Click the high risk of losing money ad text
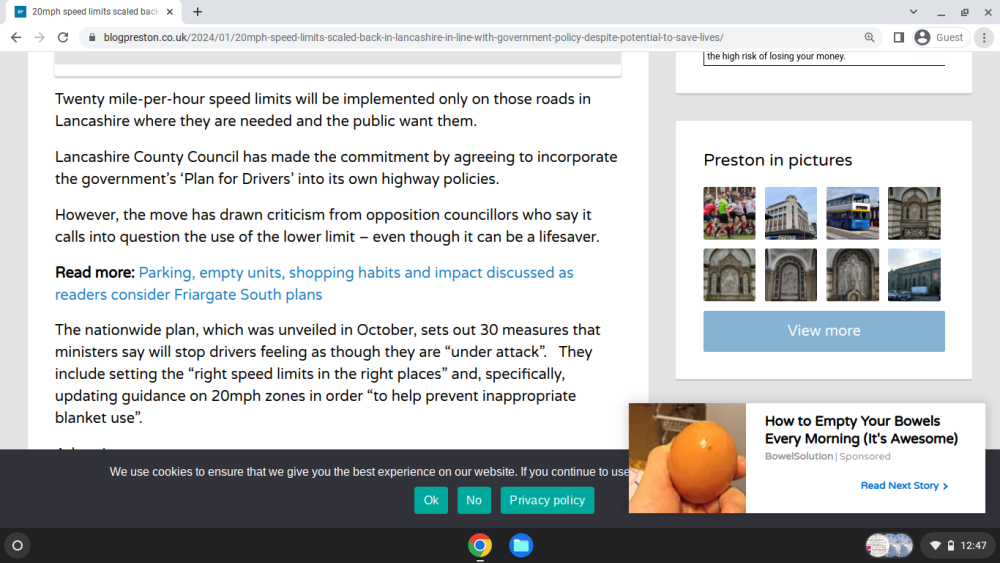 point(776,56)
